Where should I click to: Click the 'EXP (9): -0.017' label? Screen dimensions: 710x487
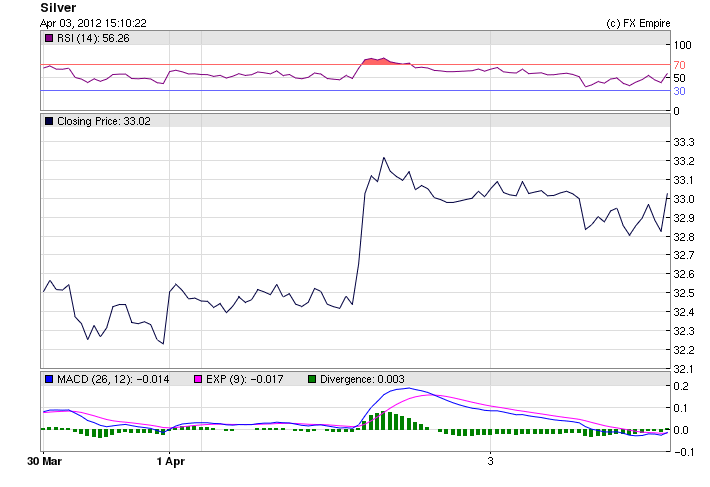pos(245,379)
